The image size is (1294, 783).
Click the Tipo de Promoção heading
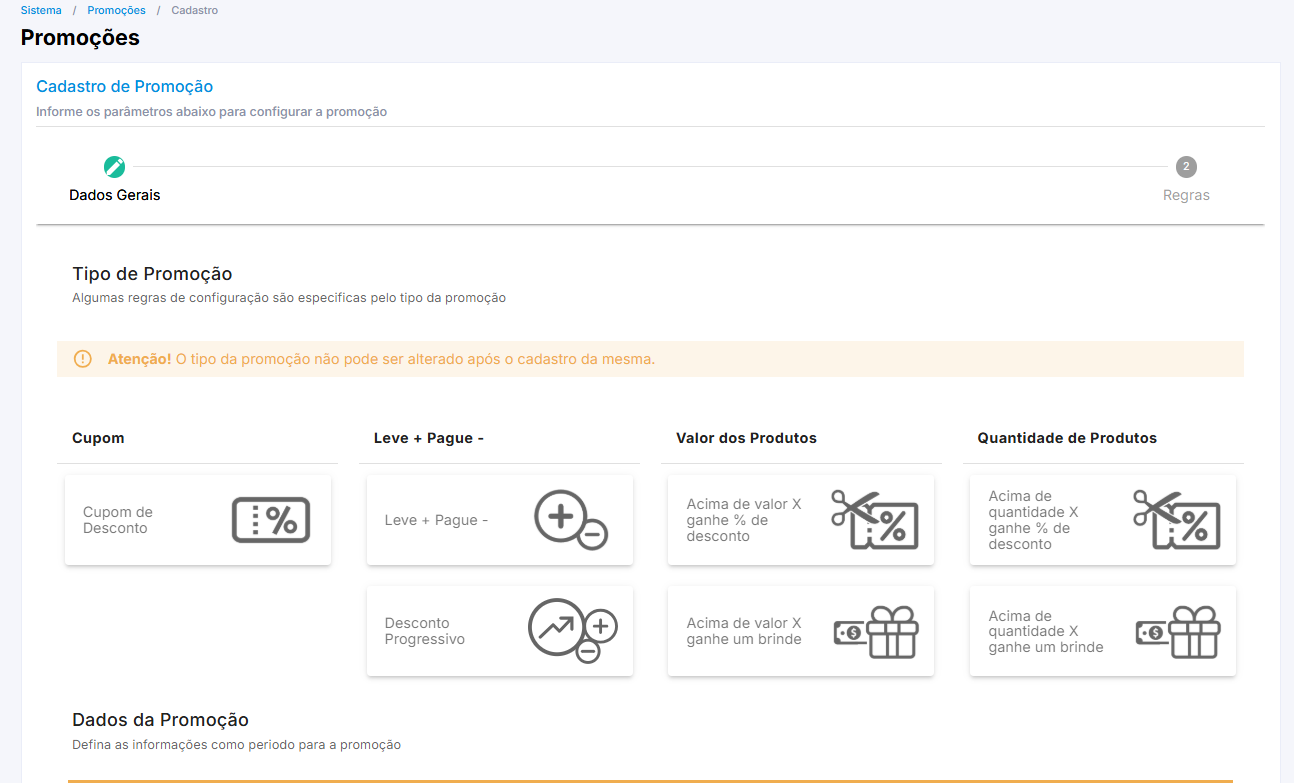[152, 274]
